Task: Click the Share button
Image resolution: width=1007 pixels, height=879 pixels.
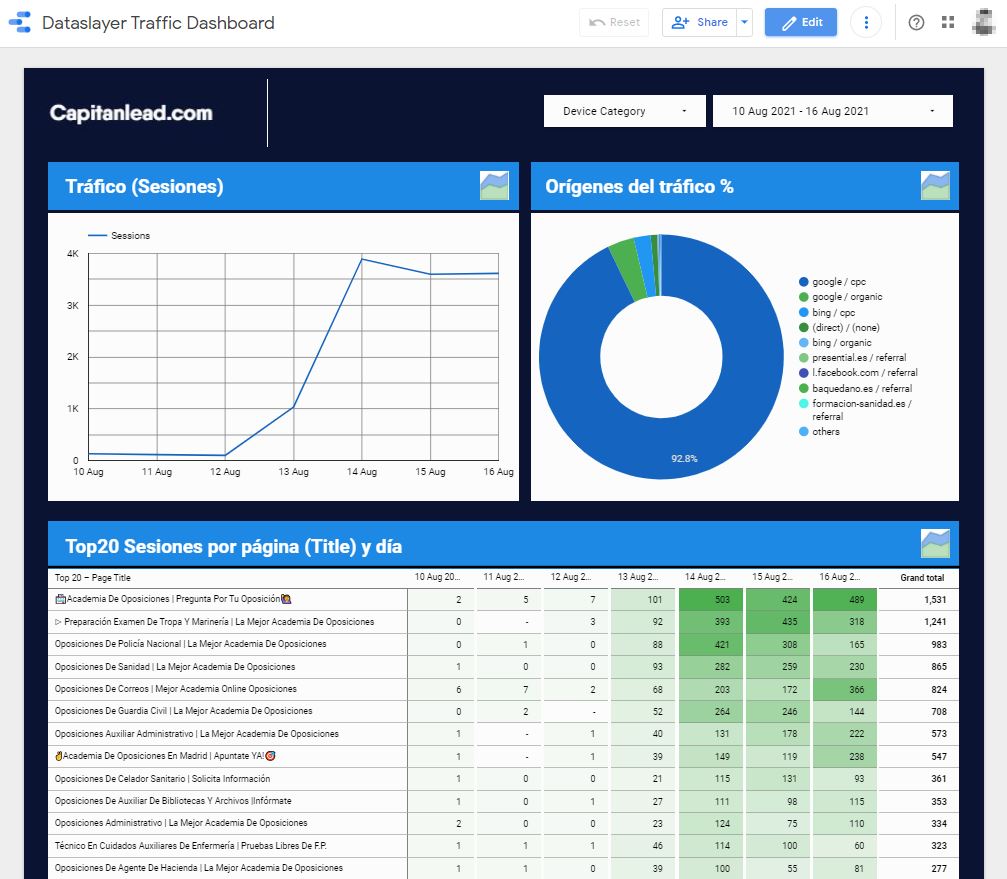Action: pyautogui.click(x=699, y=22)
